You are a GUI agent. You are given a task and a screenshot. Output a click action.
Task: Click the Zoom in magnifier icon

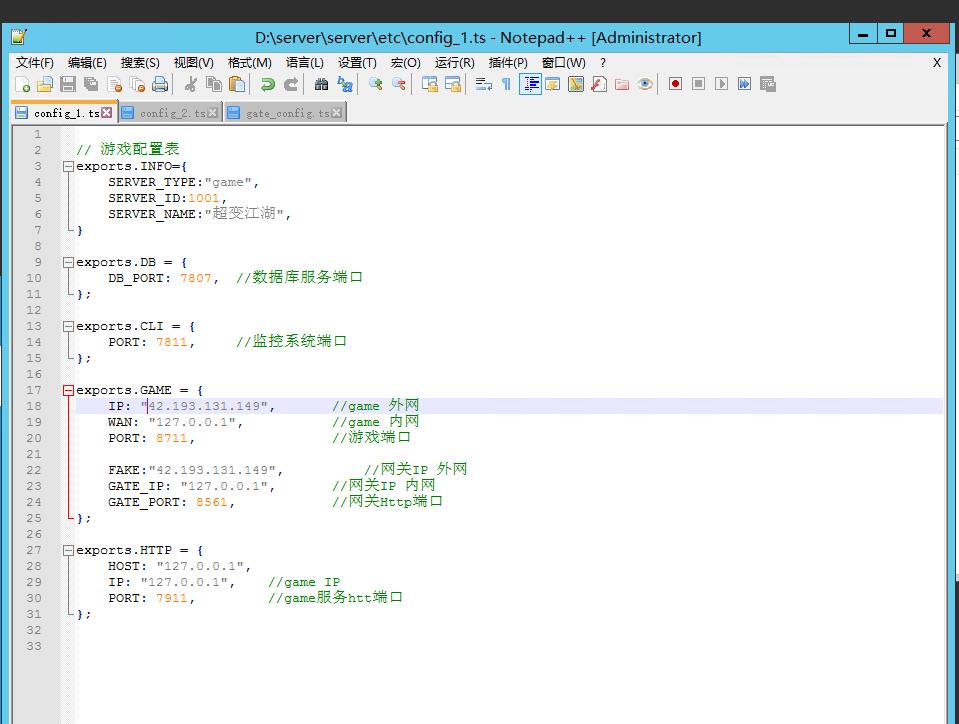375,85
